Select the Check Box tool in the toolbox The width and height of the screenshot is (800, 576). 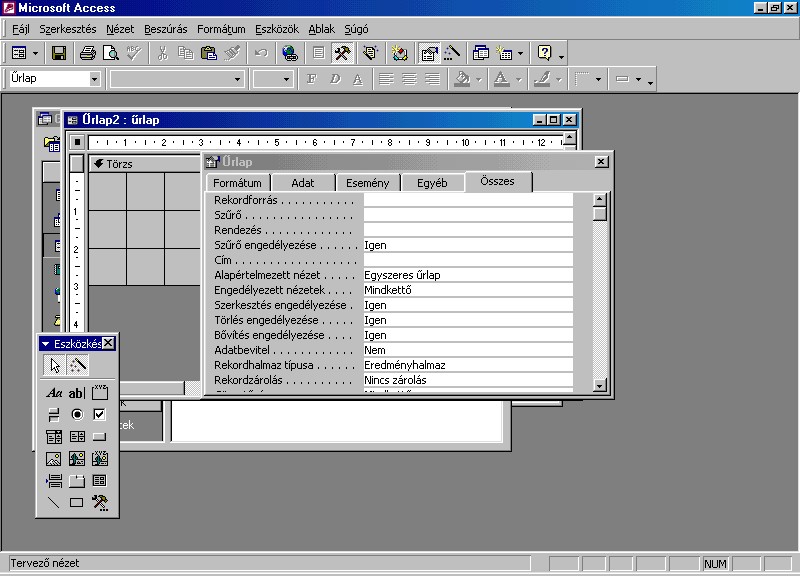click(x=99, y=414)
